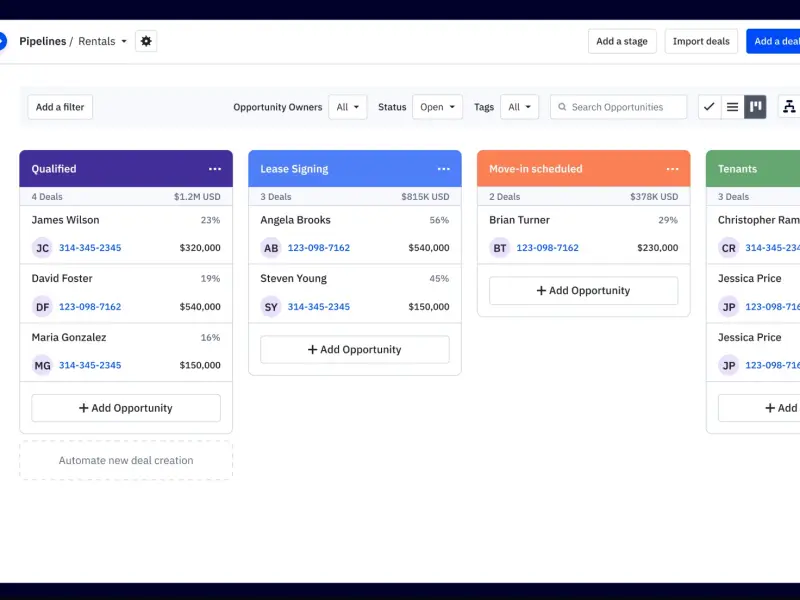
Task: Click in Search Opportunities field
Action: point(618,107)
